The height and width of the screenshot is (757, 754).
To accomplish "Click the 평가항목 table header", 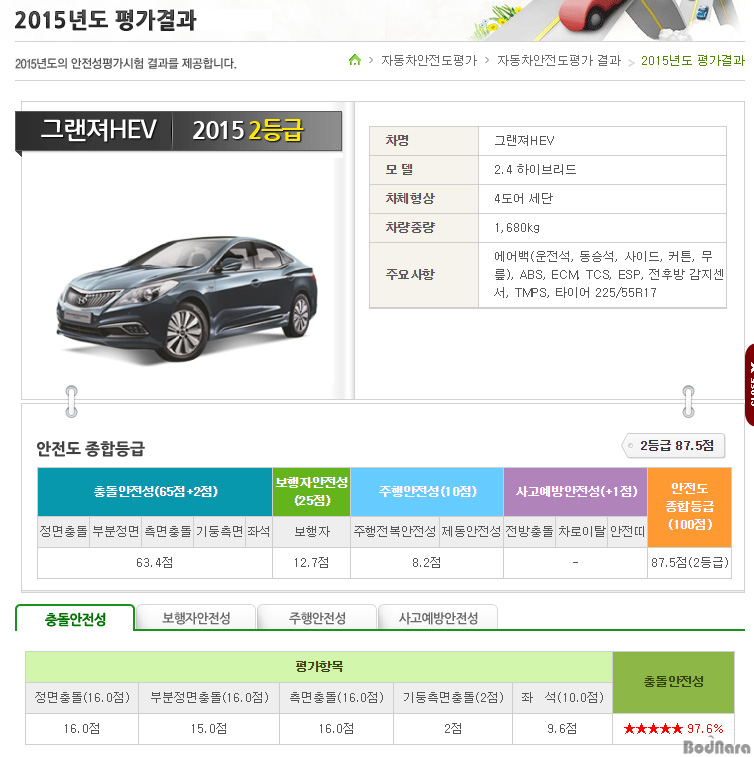I will 319,667.
